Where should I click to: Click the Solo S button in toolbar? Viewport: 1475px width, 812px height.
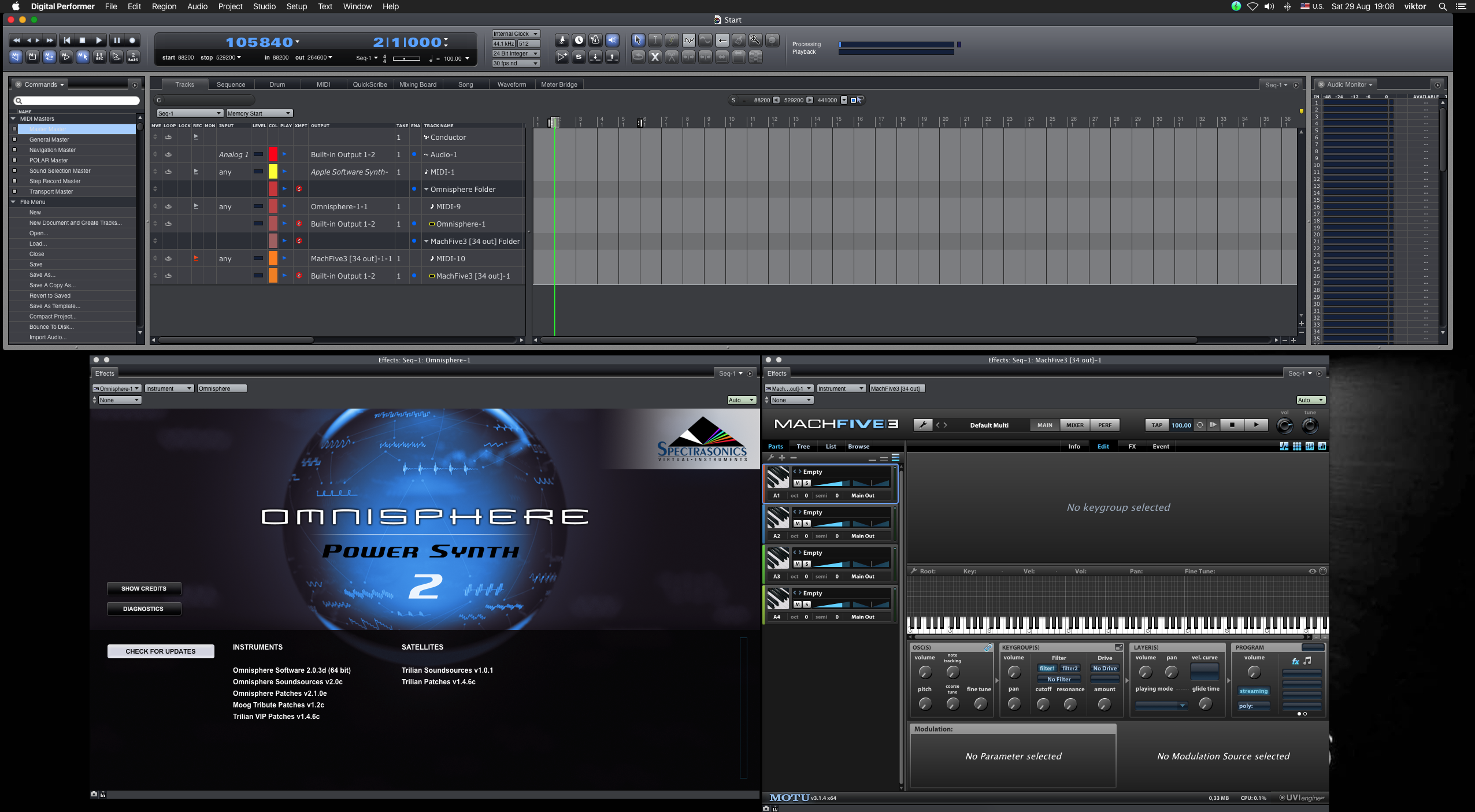pos(579,57)
